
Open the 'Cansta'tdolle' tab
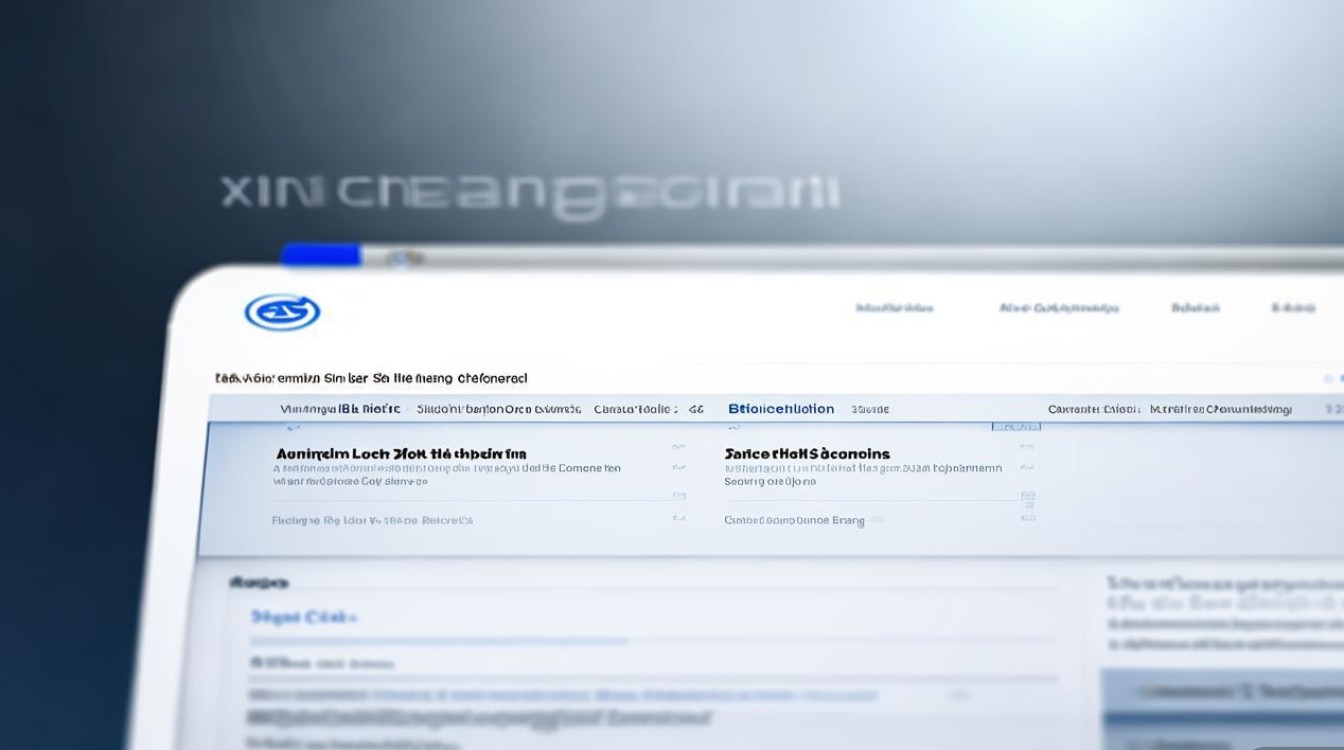[x=635, y=409]
